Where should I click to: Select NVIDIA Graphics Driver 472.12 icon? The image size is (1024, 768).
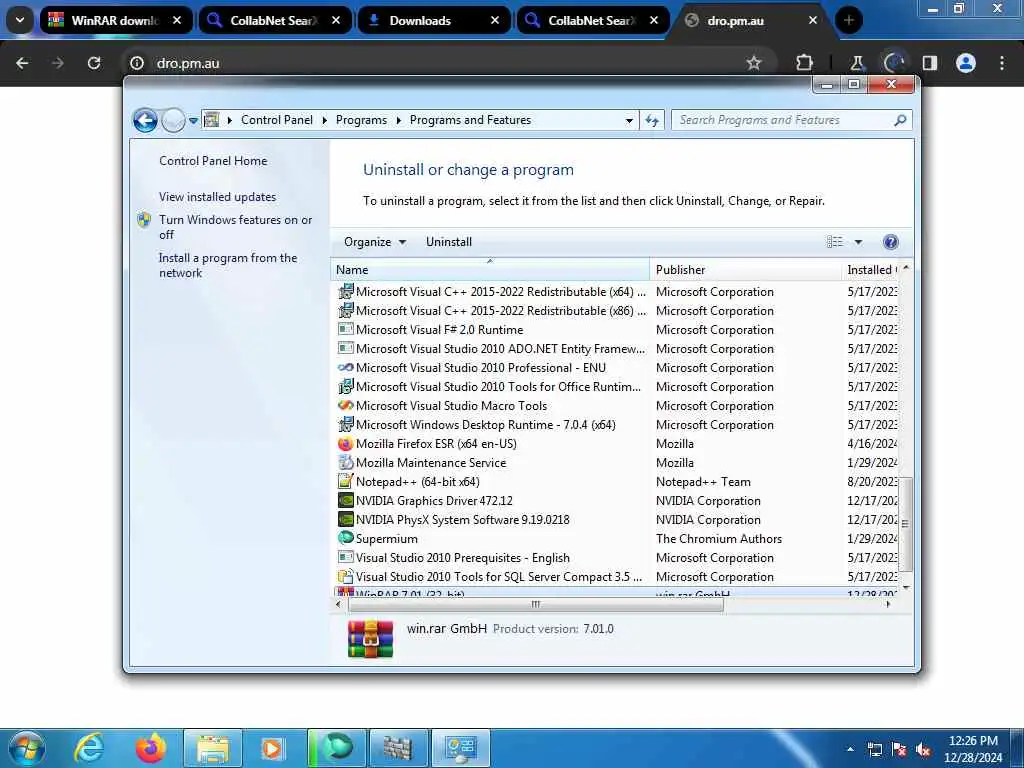tap(345, 500)
